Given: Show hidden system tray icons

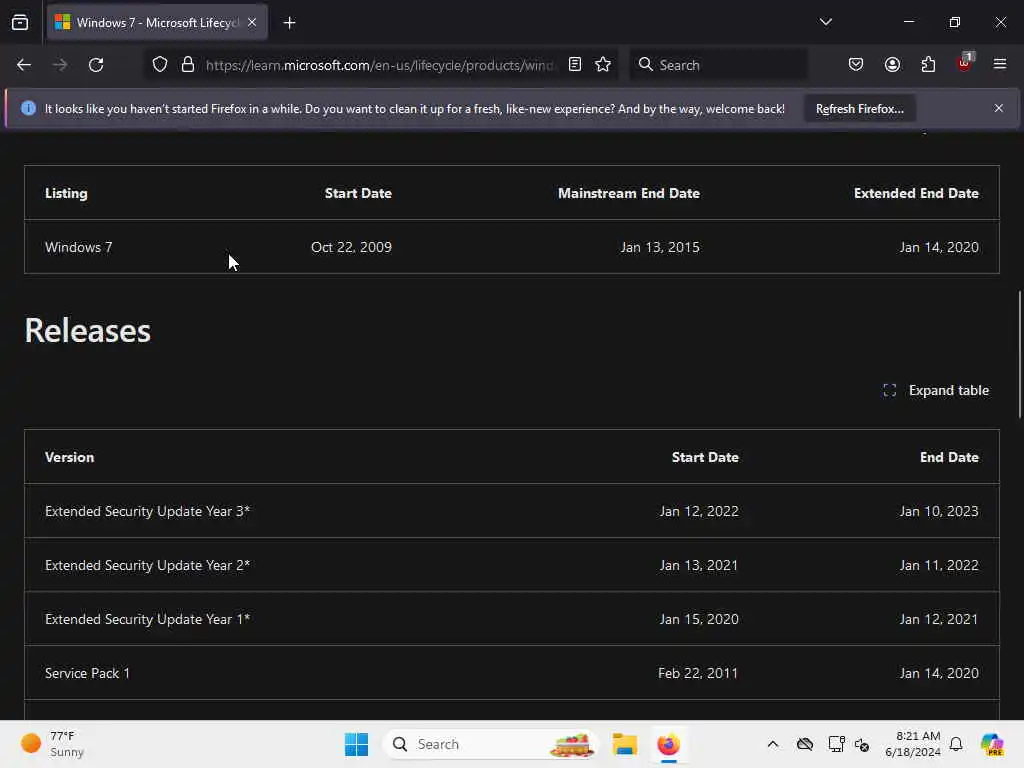Looking at the screenshot, I should [x=773, y=744].
